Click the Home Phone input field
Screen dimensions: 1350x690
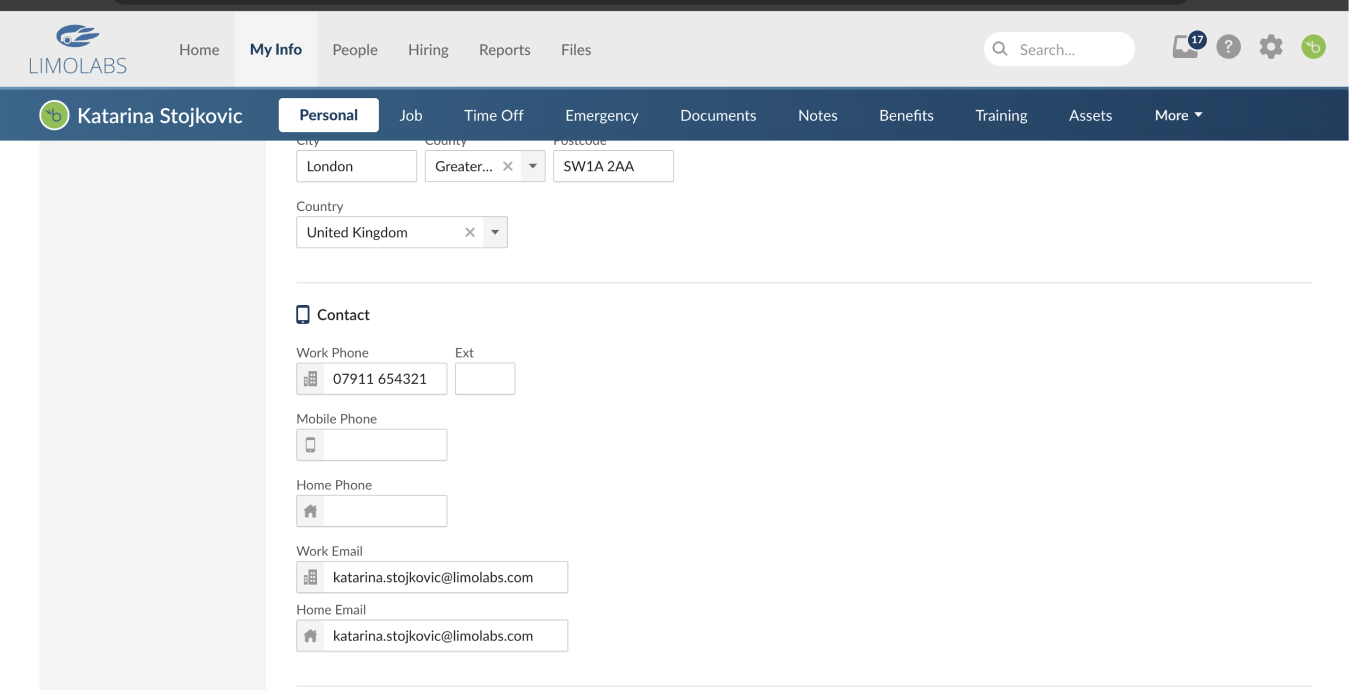point(384,511)
